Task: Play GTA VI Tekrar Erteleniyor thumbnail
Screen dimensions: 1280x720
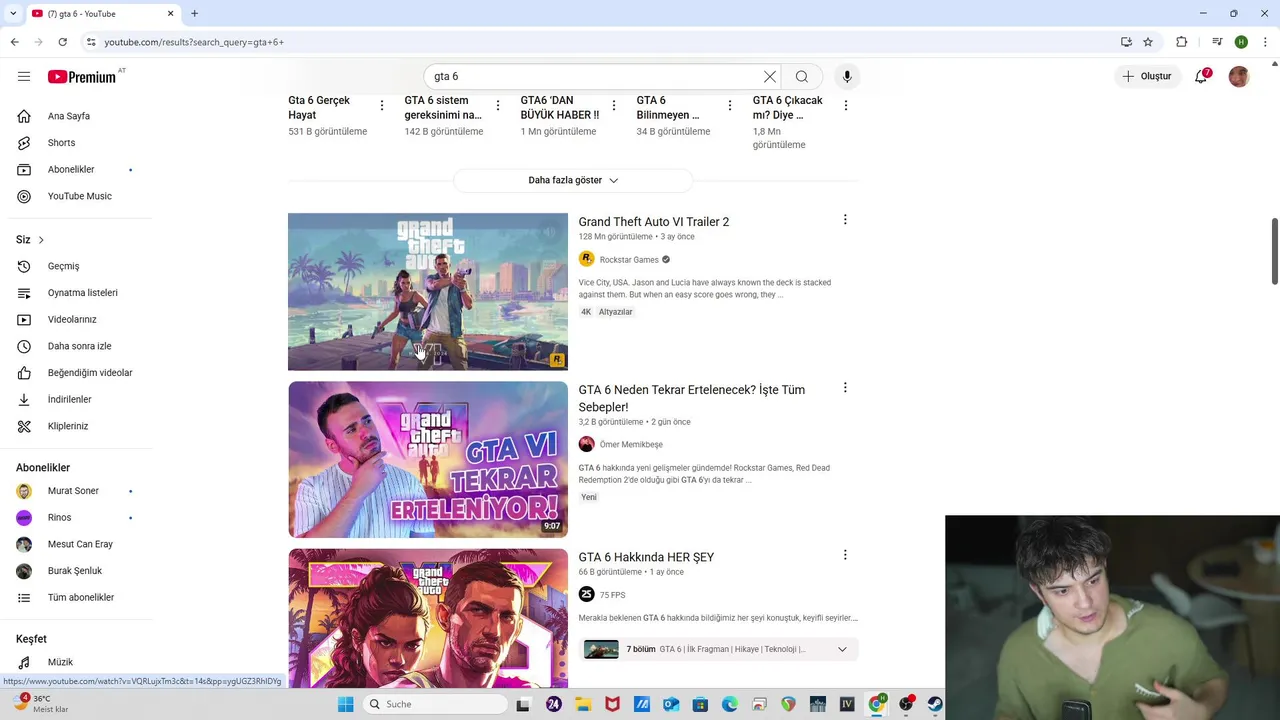Action: (x=428, y=459)
